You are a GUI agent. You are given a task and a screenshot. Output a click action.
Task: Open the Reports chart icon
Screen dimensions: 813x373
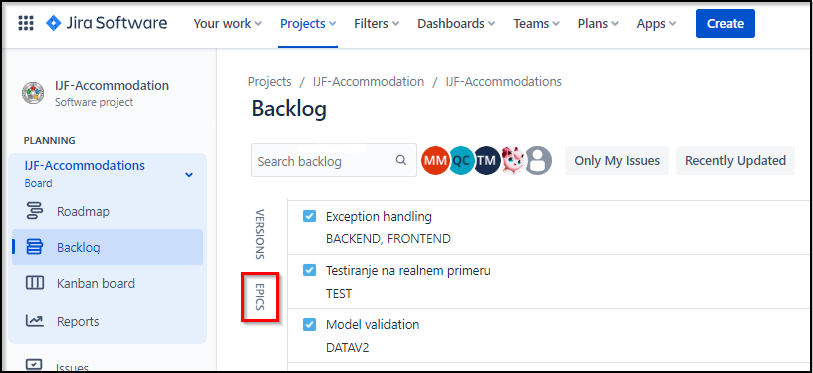[x=35, y=321]
